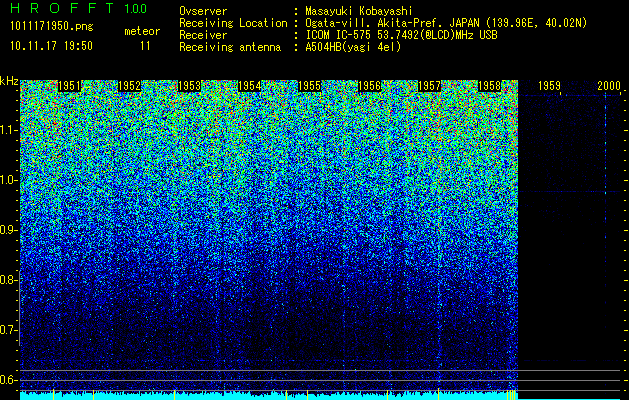Viewport: 629px width, 400px height.
Task: Select the observer name Masayuki Kobayashi
Action: (x=359, y=11)
